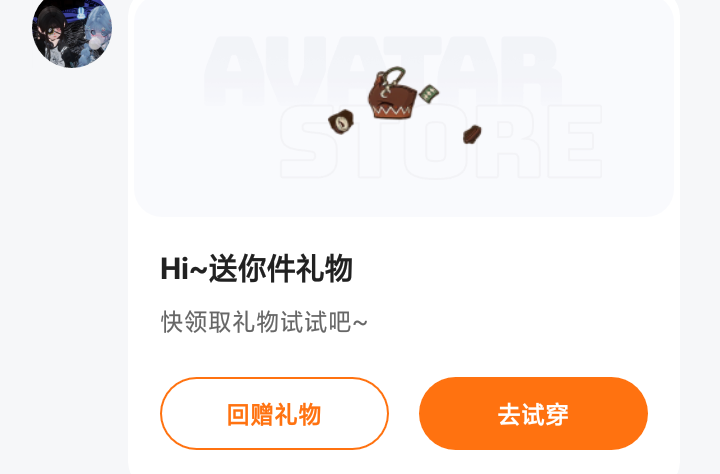Click the outlined STORE watermark text
The width and height of the screenshot is (720, 474).
pos(441,141)
